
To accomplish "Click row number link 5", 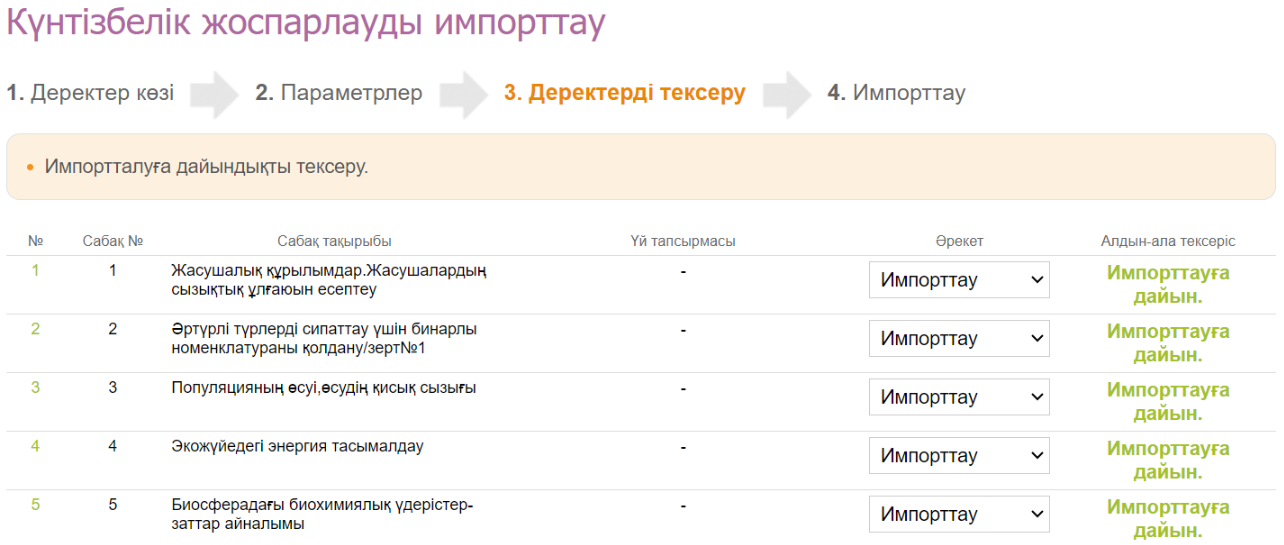I will click(x=35, y=505).
